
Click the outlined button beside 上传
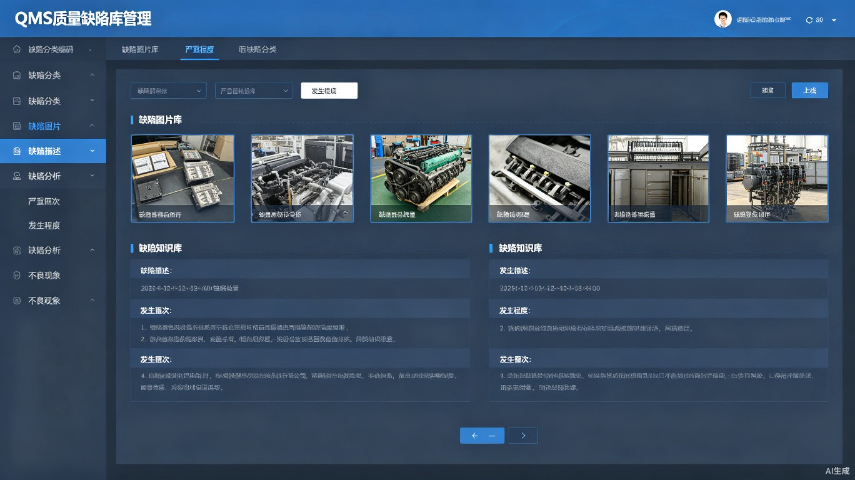tap(768, 90)
